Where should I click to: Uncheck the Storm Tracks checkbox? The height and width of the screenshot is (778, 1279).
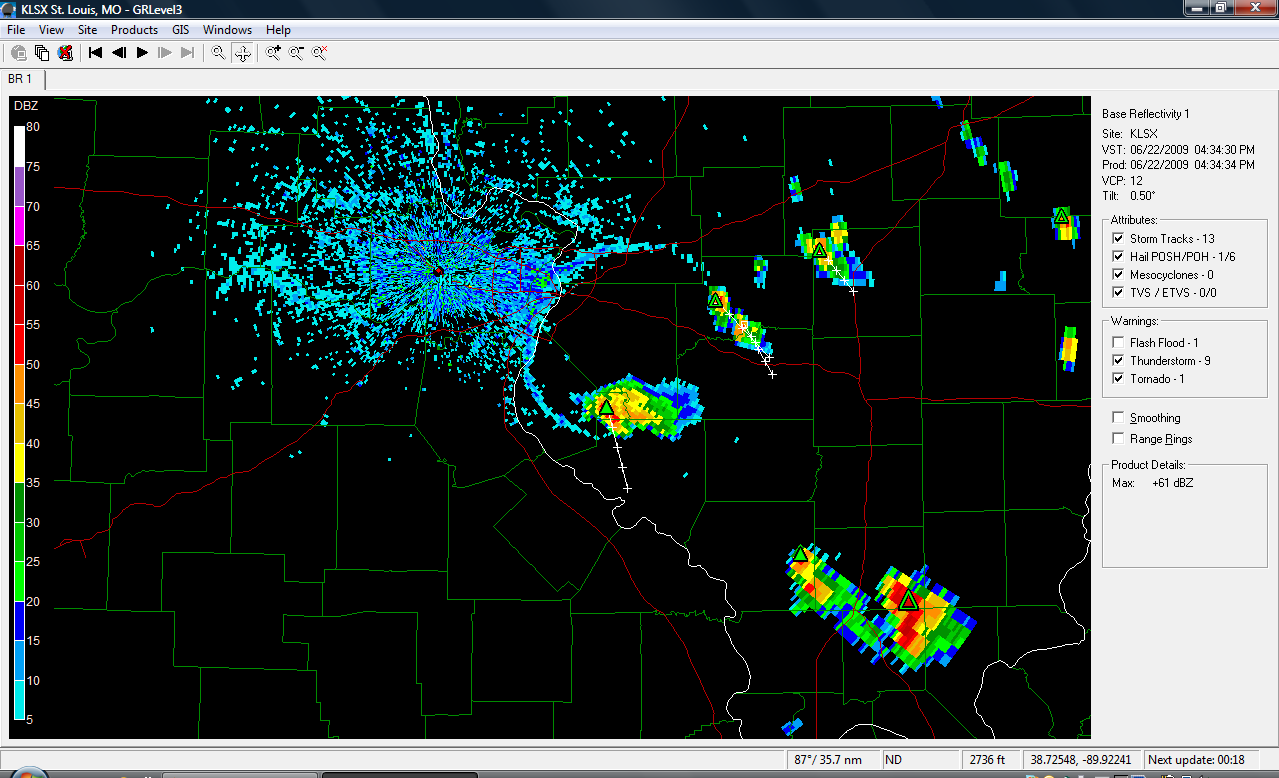[x=1118, y=239]
